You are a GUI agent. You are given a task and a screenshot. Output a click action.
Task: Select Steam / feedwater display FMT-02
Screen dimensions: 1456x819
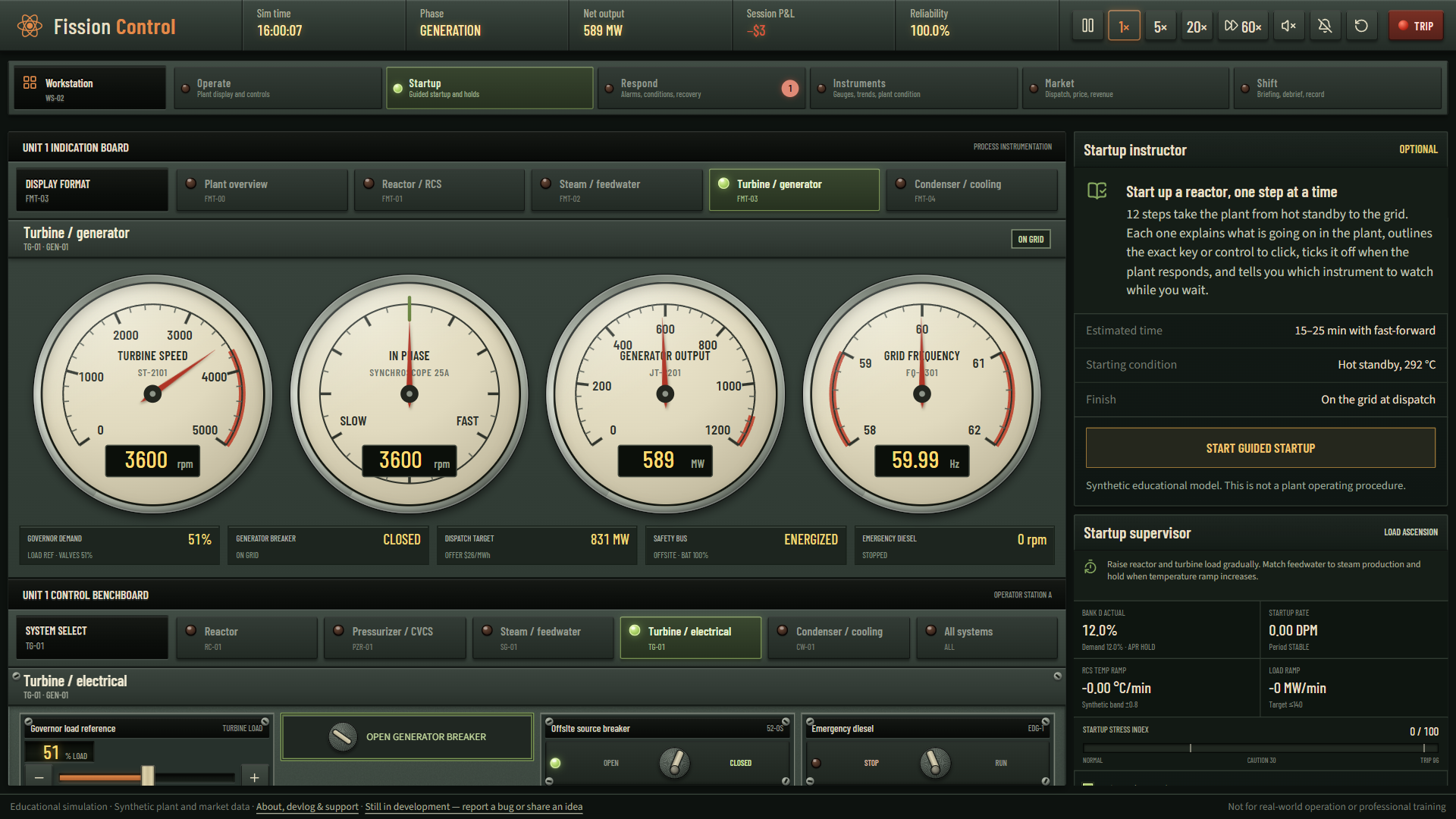tap(617, 190)
